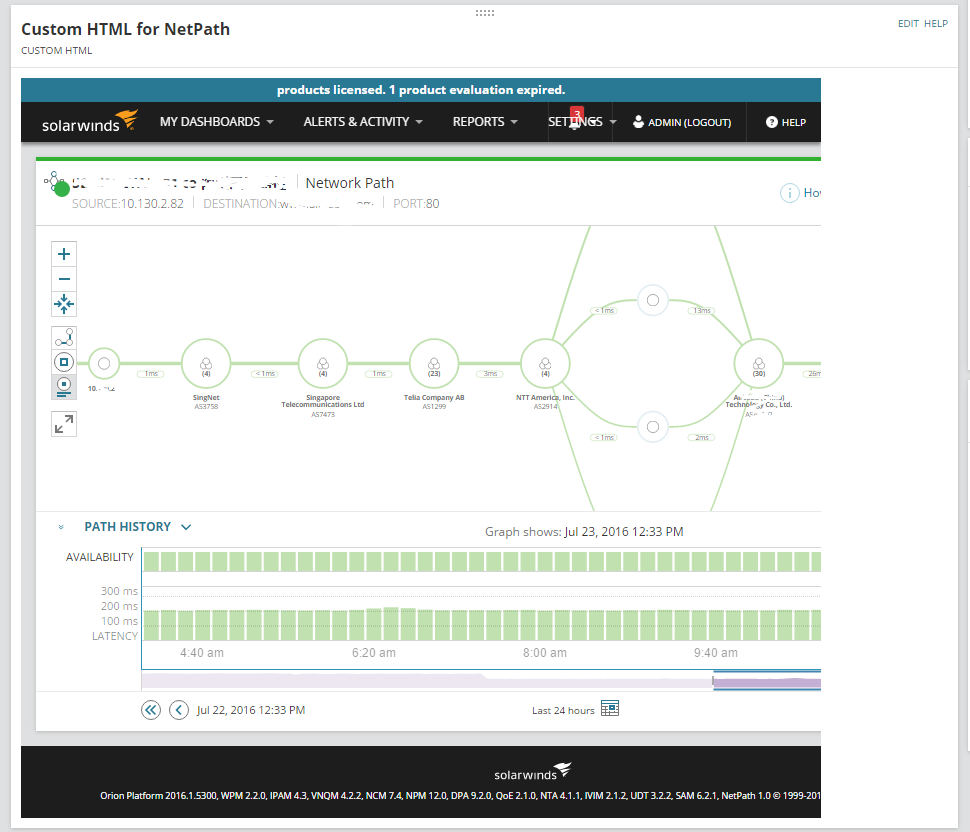Select the NTT America, Inc. node
Screen dimensions: 970x832
click(545, 364)
